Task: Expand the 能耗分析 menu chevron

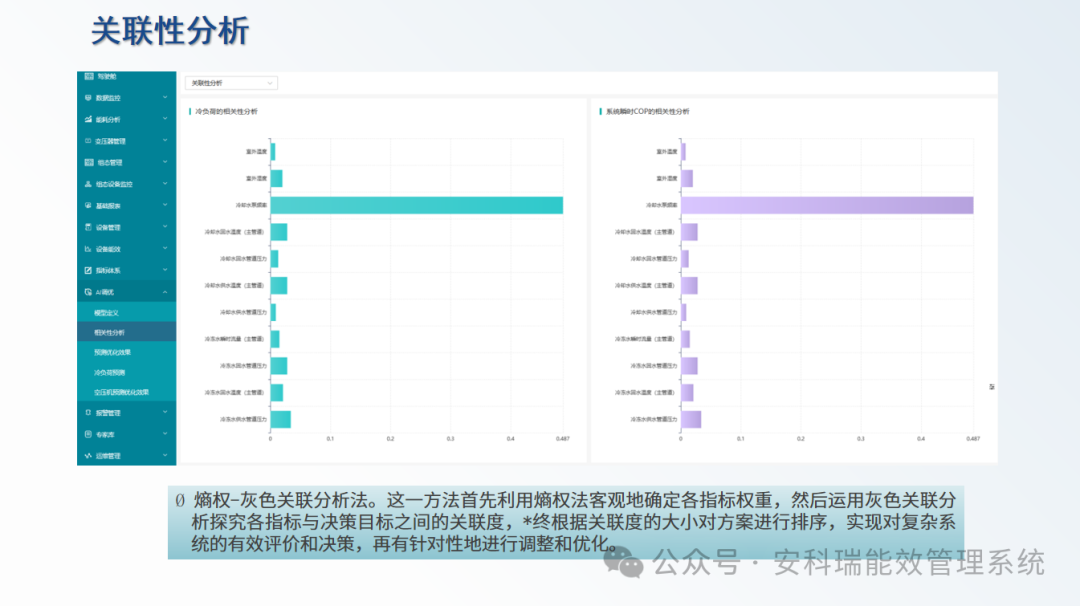Action: [x=165, y=119]
